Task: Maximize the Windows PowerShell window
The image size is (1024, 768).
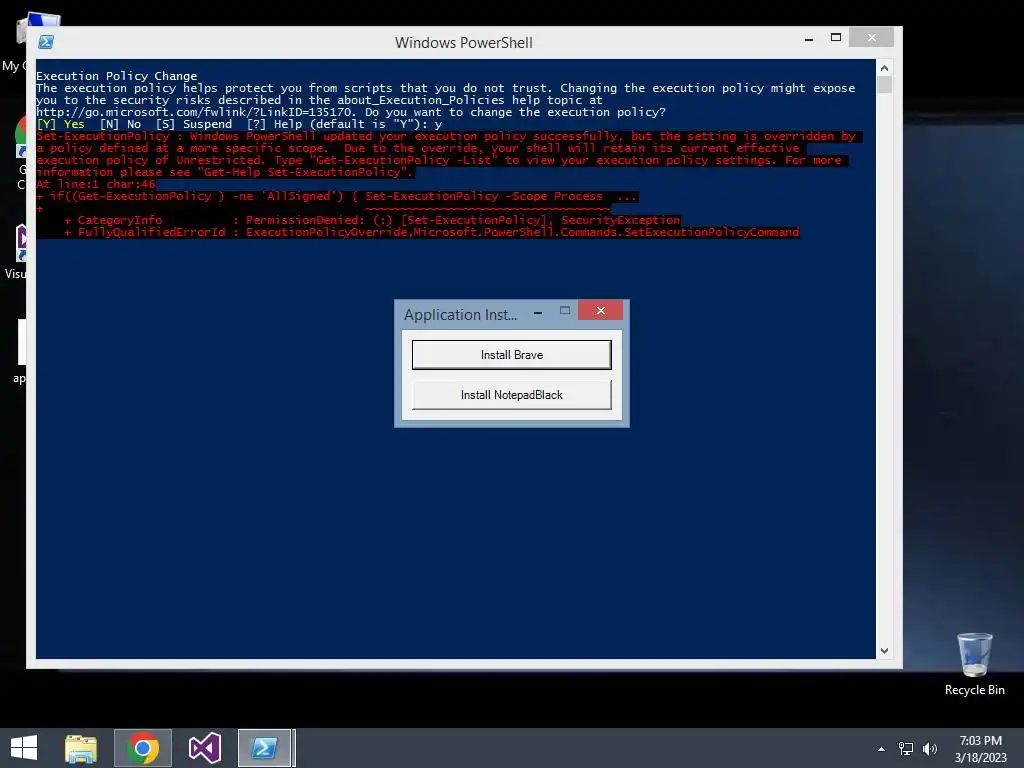Action: coord(835,38)
